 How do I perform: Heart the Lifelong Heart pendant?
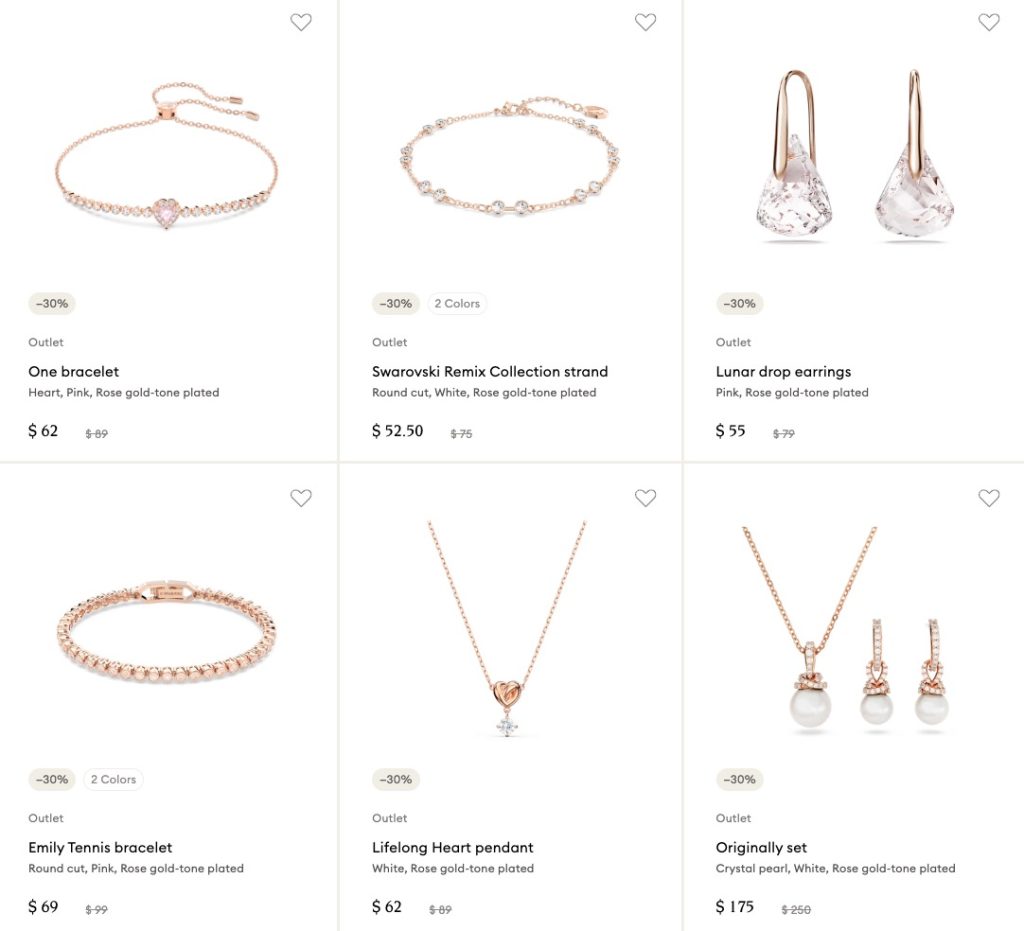pyautogui.click(x=645, y=498)
